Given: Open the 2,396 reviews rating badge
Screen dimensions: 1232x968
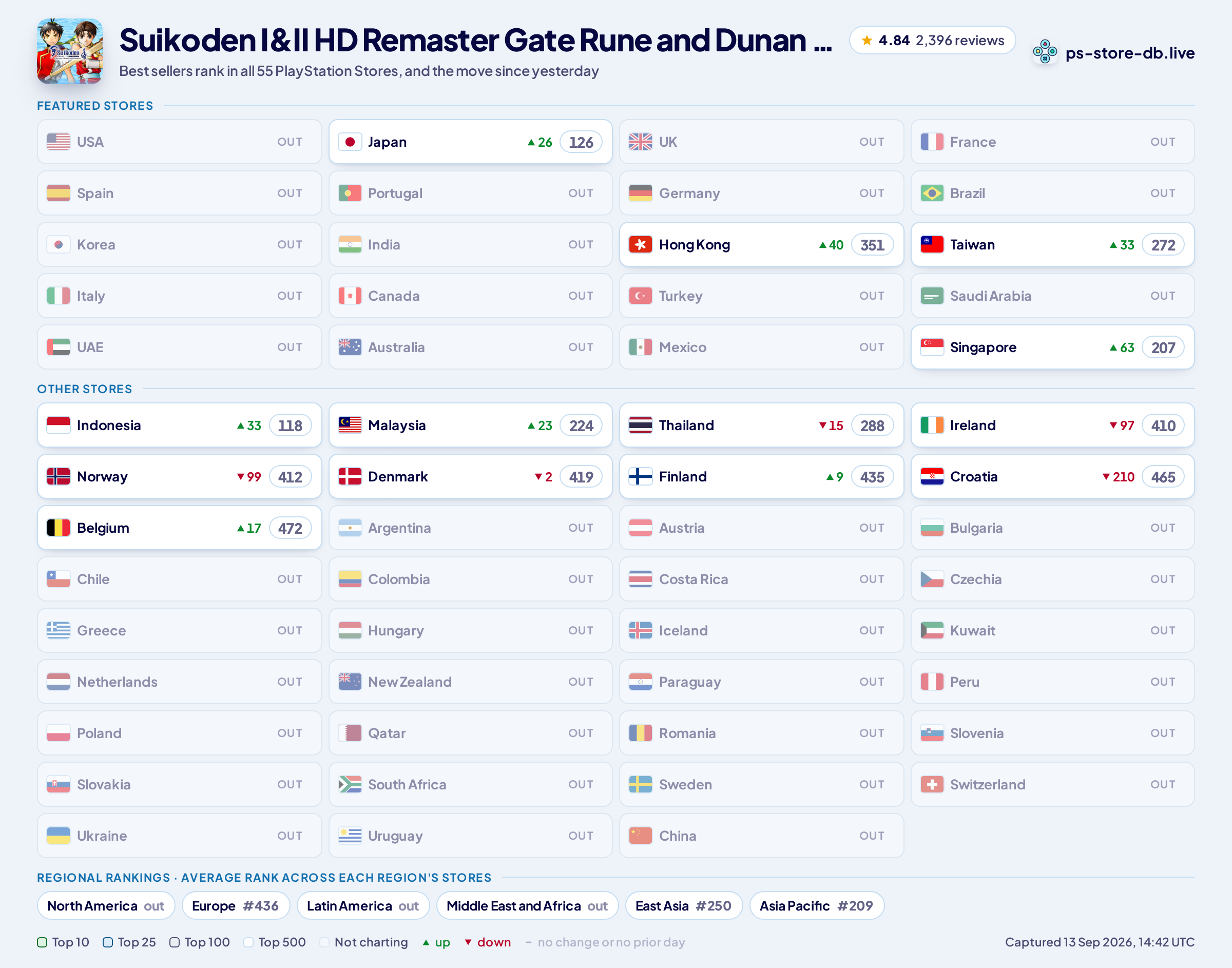Looking at the screenshot, I should 932,40.
